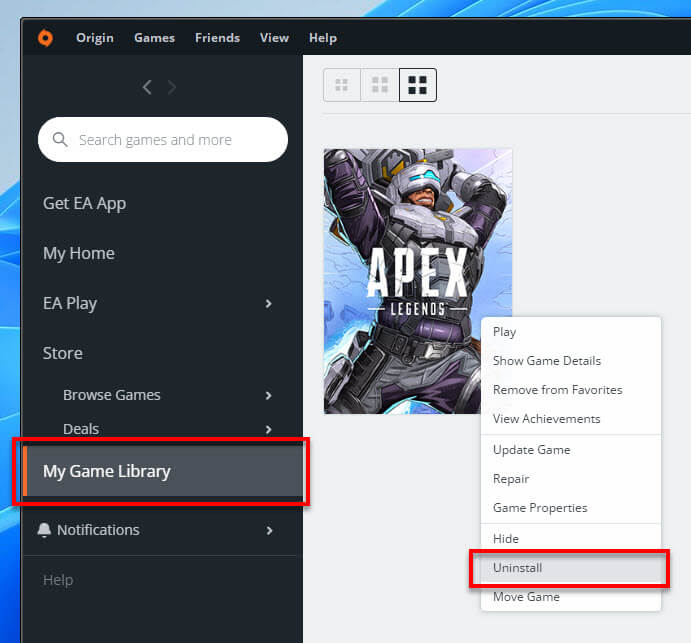Expand the EA Play submenu arrow
This screenshot has height=643, width=691.
click(x=268, y=303)
